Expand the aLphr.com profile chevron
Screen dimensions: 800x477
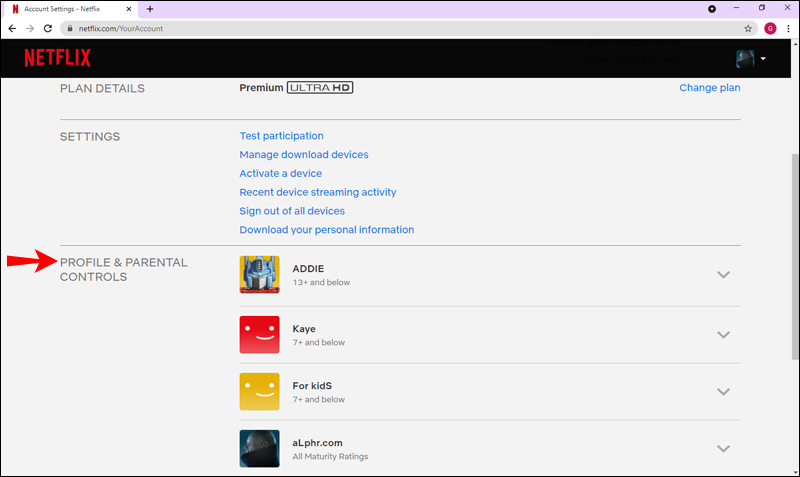coord(723,449)
